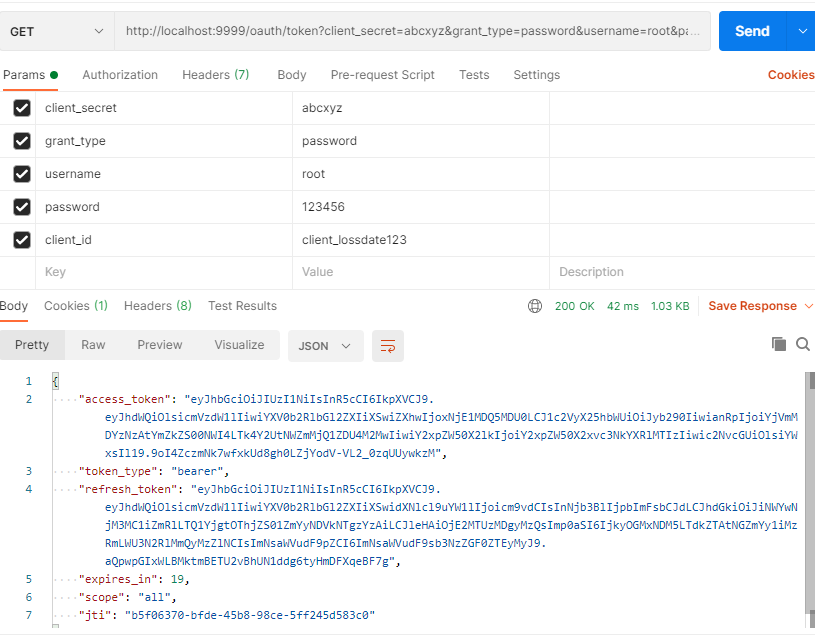This screenshot has height=636, width=815.
Task: Click the username key cell
Action: [x=164, y=174]
